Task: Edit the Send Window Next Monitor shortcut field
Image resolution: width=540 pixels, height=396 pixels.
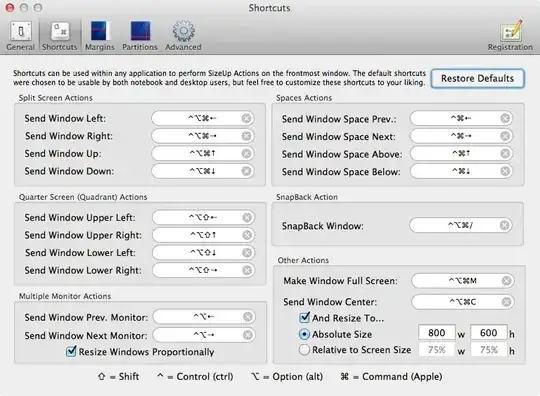Action: coord(204,335)
